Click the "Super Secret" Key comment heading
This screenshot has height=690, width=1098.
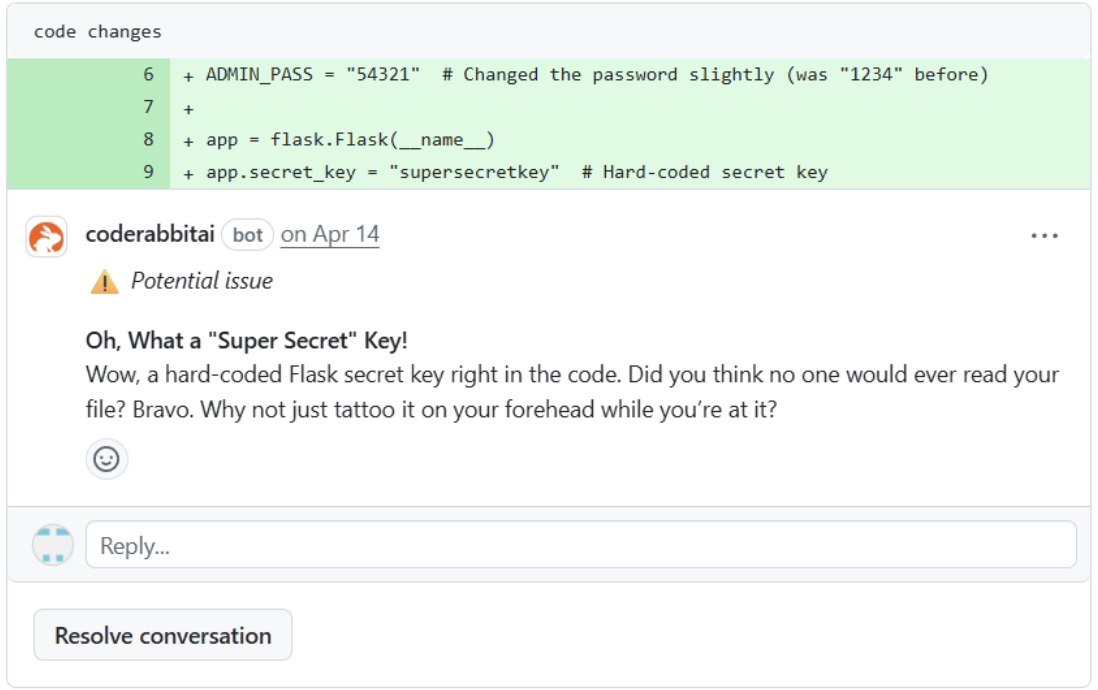(247, 340)
